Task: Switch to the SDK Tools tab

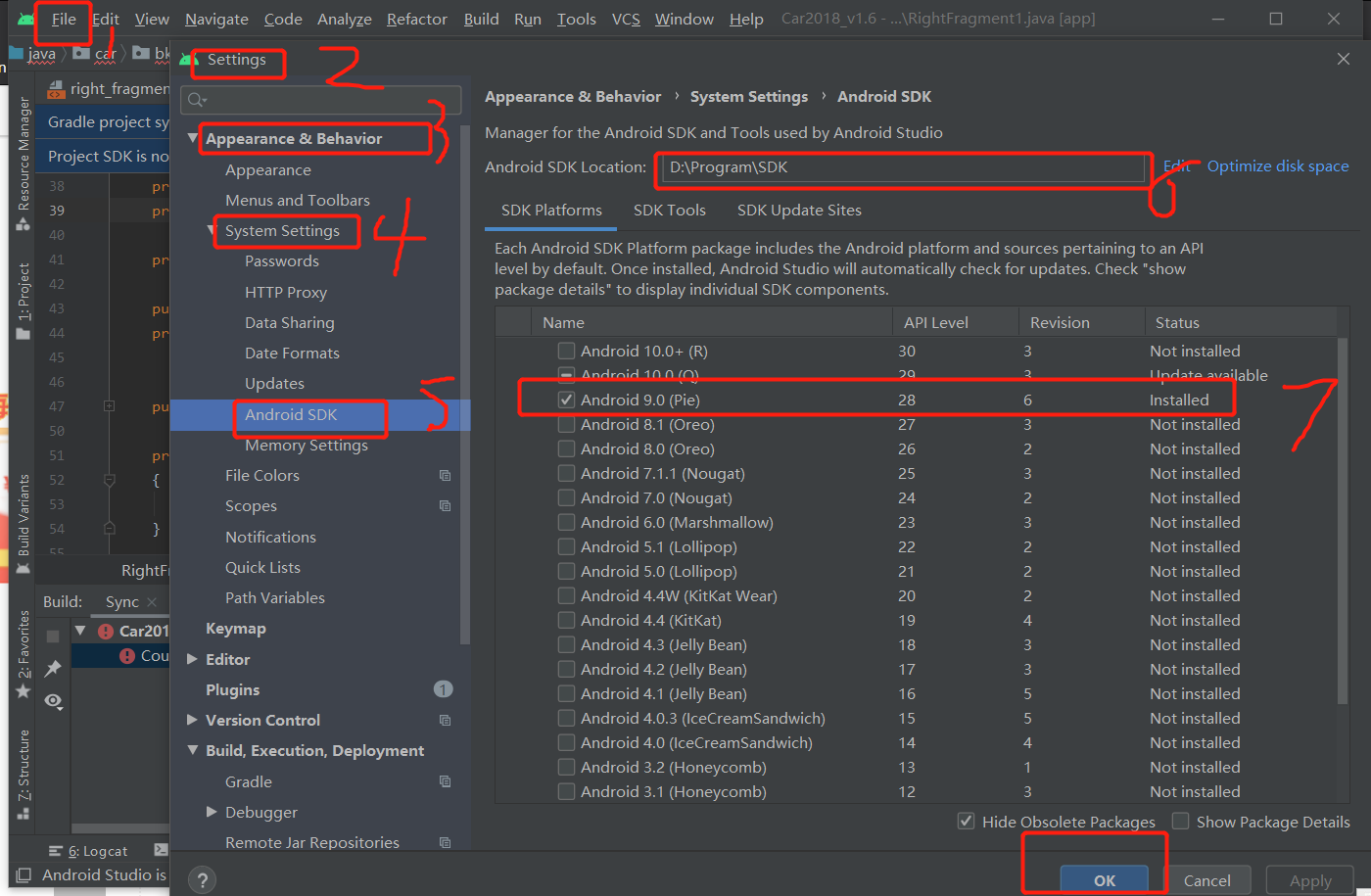Action: (x=669, y=210)
